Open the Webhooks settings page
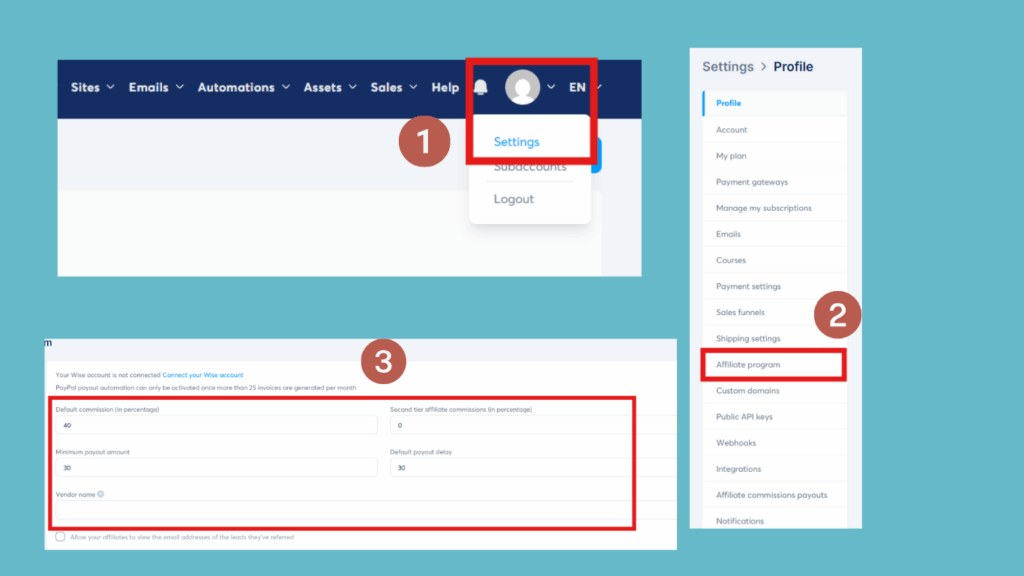The width and height of the screenshot is (1024, 576). (739, 442)
